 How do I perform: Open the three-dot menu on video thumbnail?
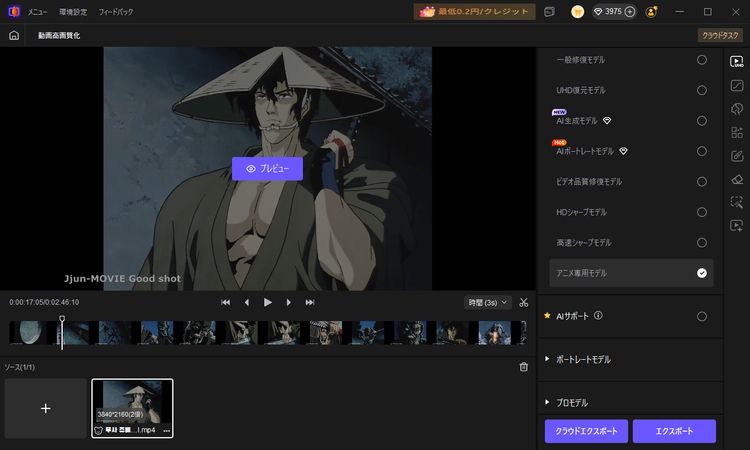coord(166,430)
